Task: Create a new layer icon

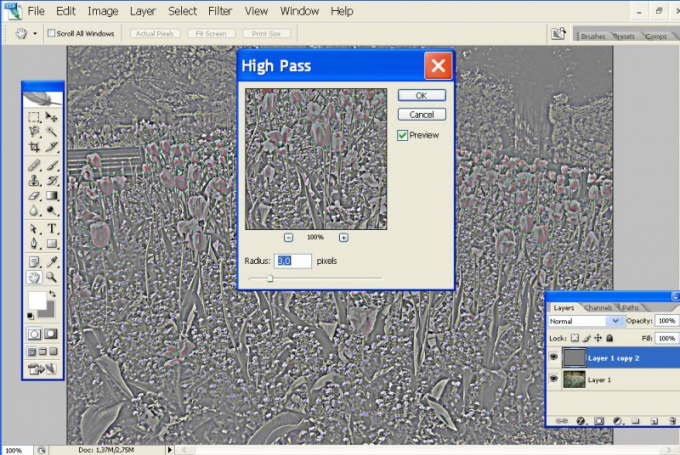Action: [654, 421]
